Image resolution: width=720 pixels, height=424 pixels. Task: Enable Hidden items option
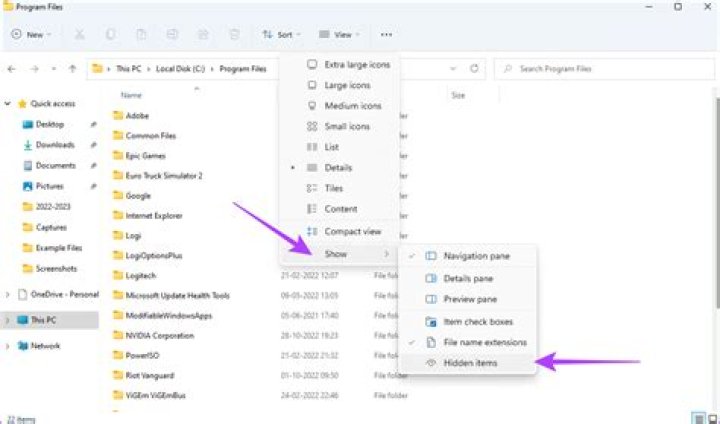point(467,363)
